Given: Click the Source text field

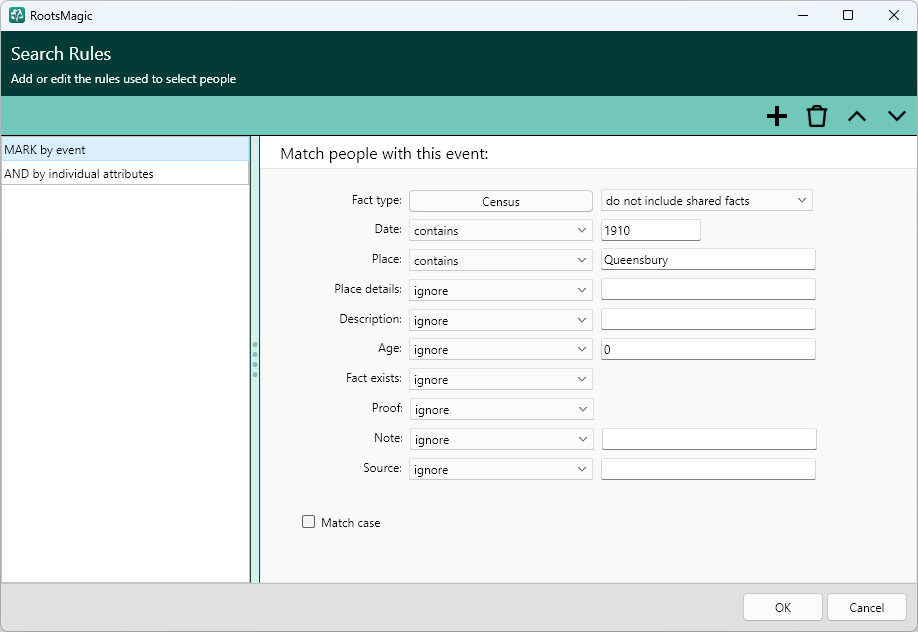Looking at the screenshot, I should coord(708,469).
